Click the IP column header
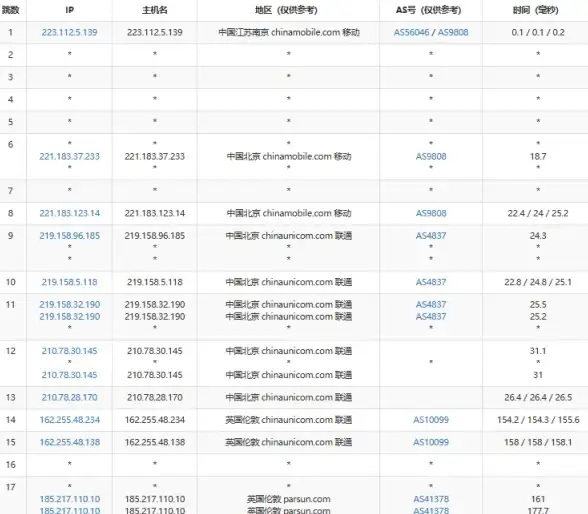 (69, 10)
